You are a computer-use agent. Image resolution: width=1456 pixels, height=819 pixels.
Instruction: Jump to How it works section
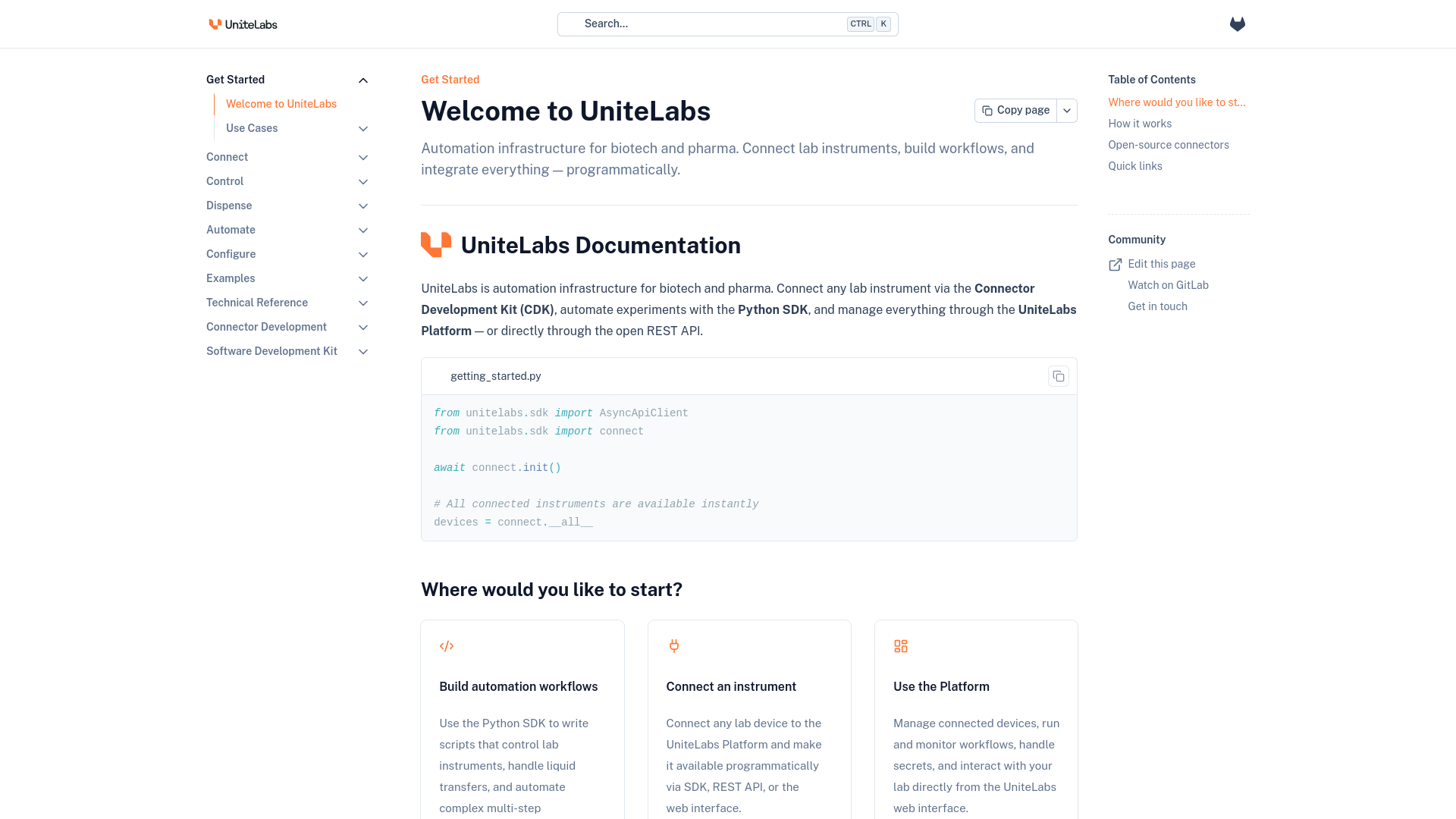click(x=1139, y=124)
